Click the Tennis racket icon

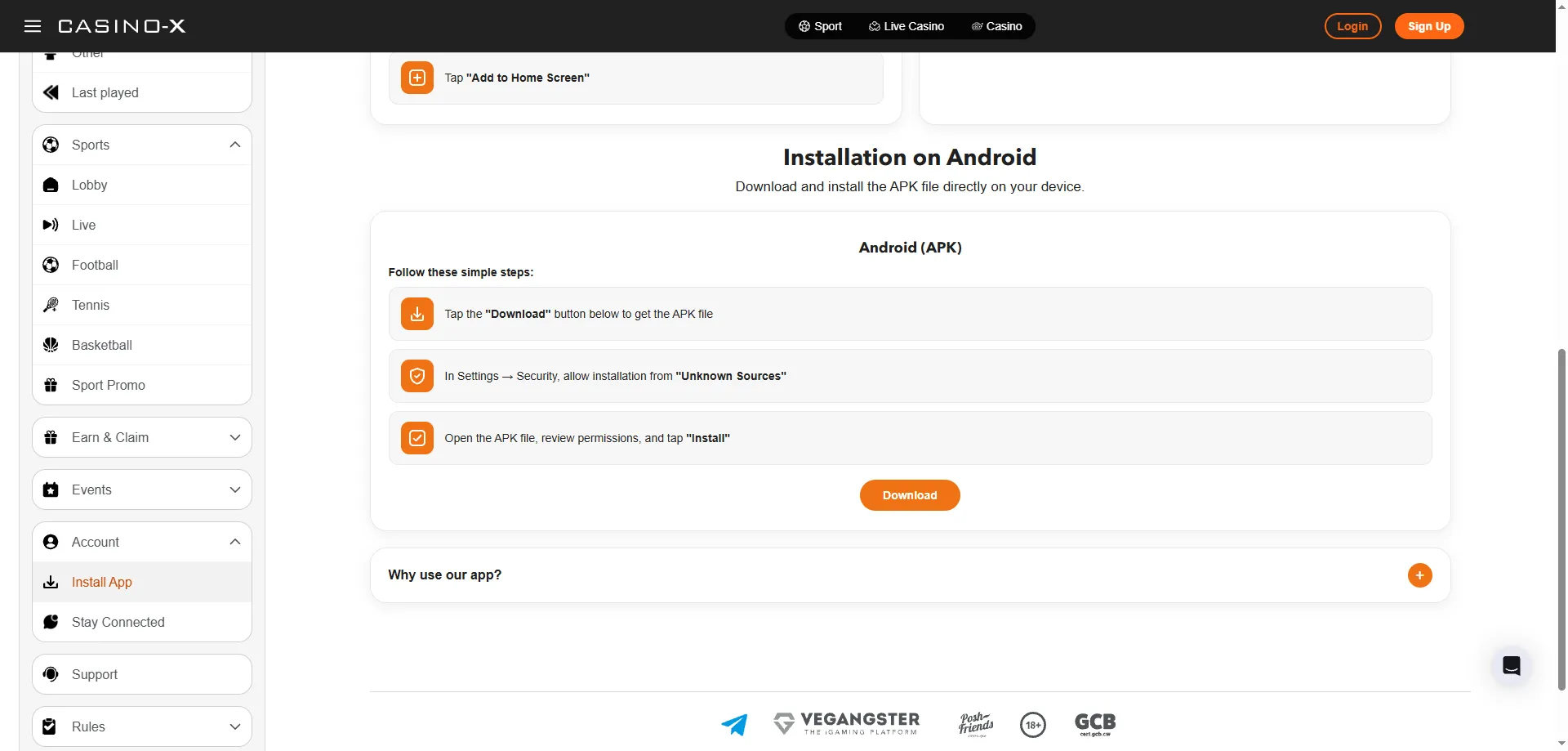pos(51,305)
